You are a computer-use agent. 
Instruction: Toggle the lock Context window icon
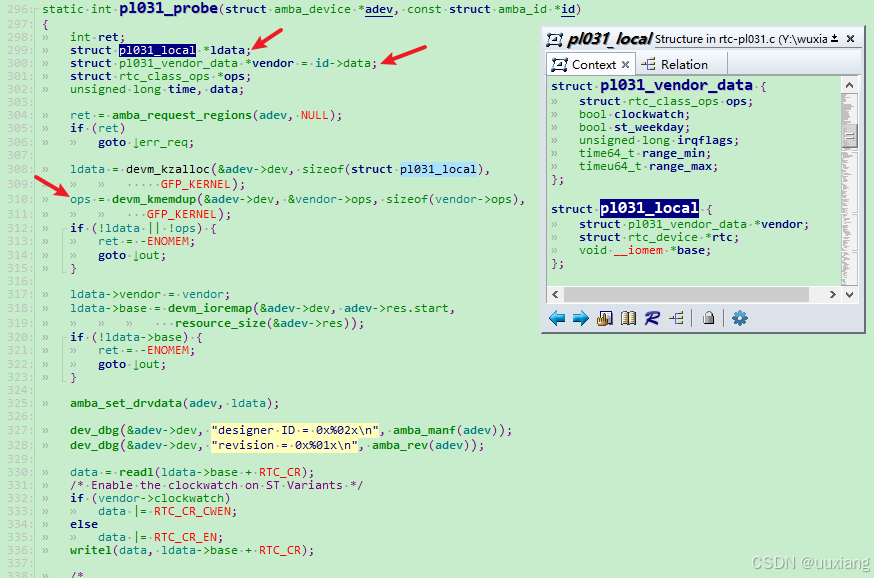point(708,318)
